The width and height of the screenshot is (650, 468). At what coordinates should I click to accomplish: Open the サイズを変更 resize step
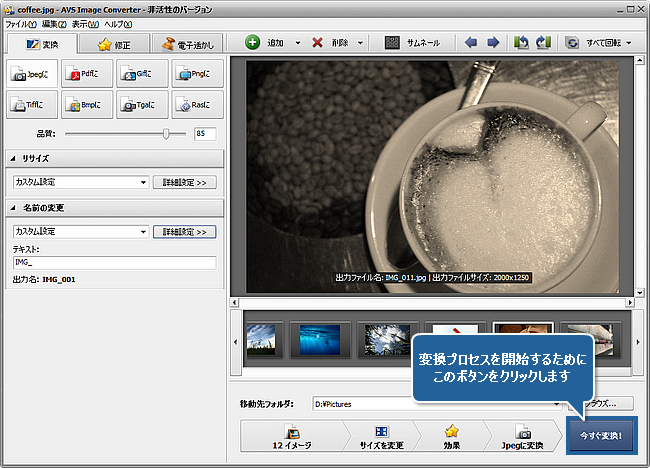tap(381, 436)
